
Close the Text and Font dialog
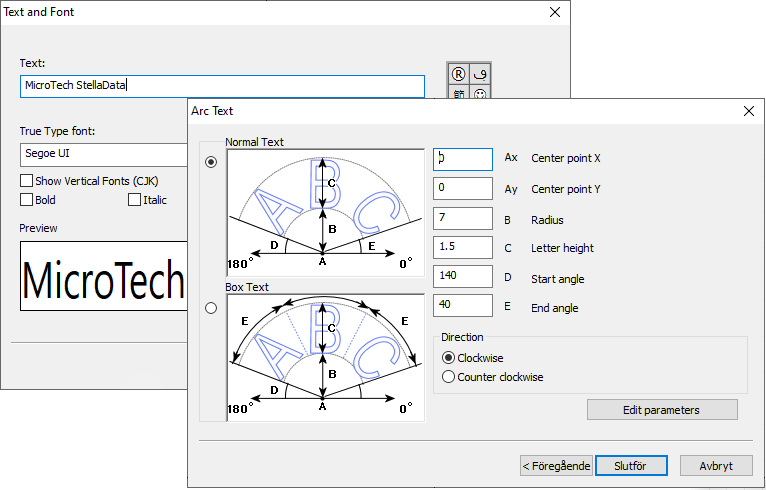(x=555, y=12)
